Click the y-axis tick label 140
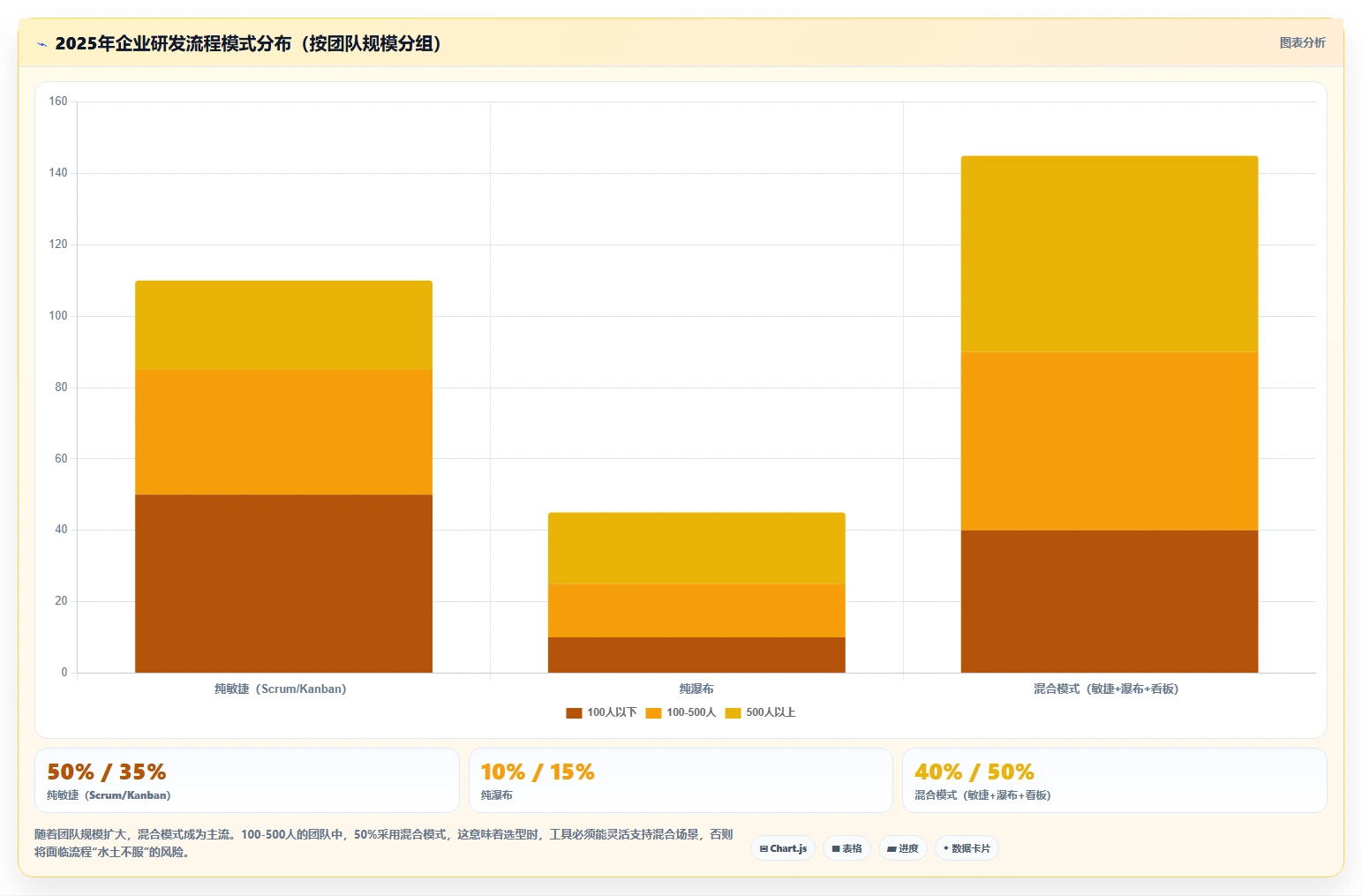This screenshot has width=1362, height=896. [x=58, y=173]
